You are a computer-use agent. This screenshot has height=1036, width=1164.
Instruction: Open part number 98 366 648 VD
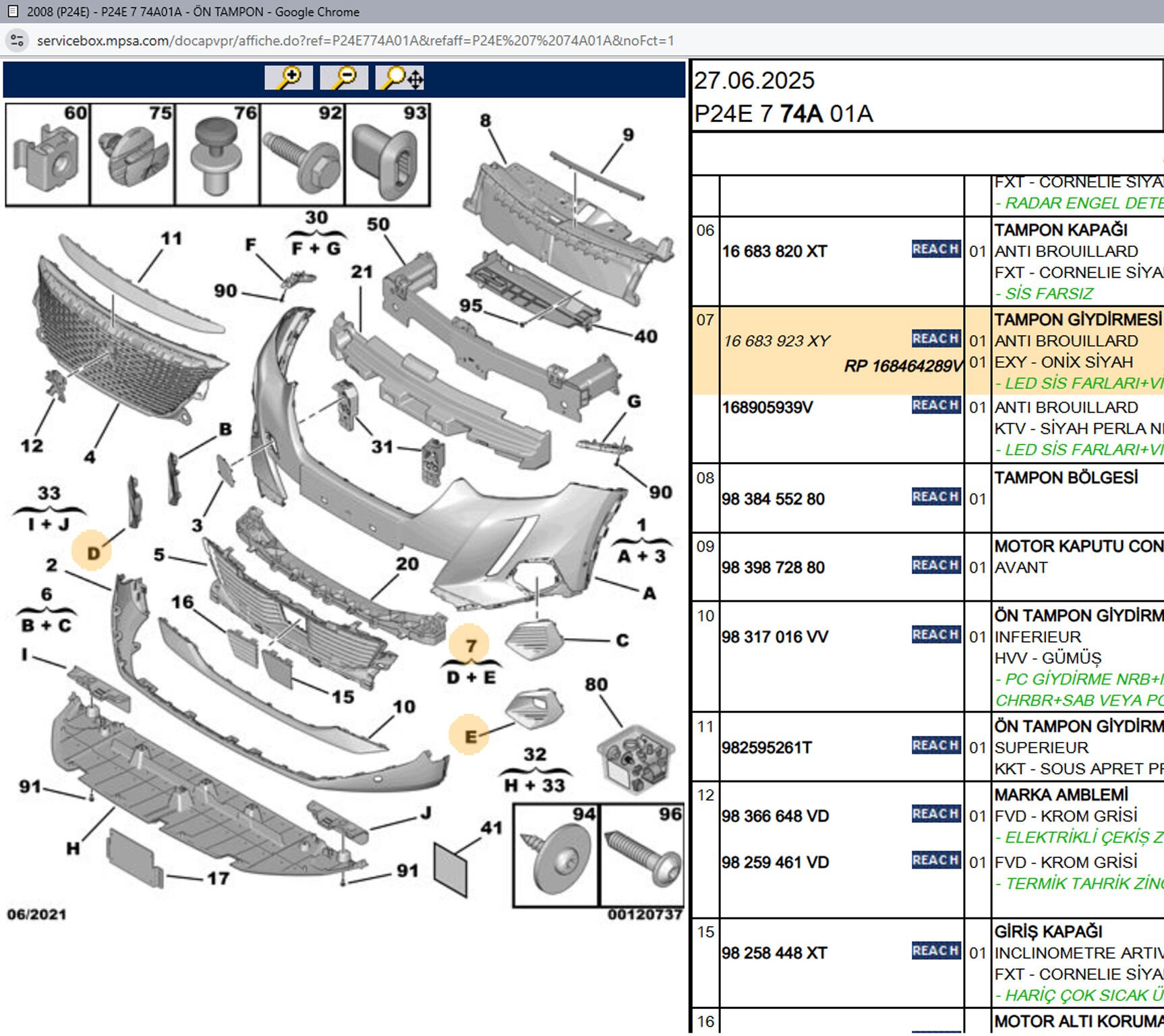pyautogui.click(x=775, y=816)
